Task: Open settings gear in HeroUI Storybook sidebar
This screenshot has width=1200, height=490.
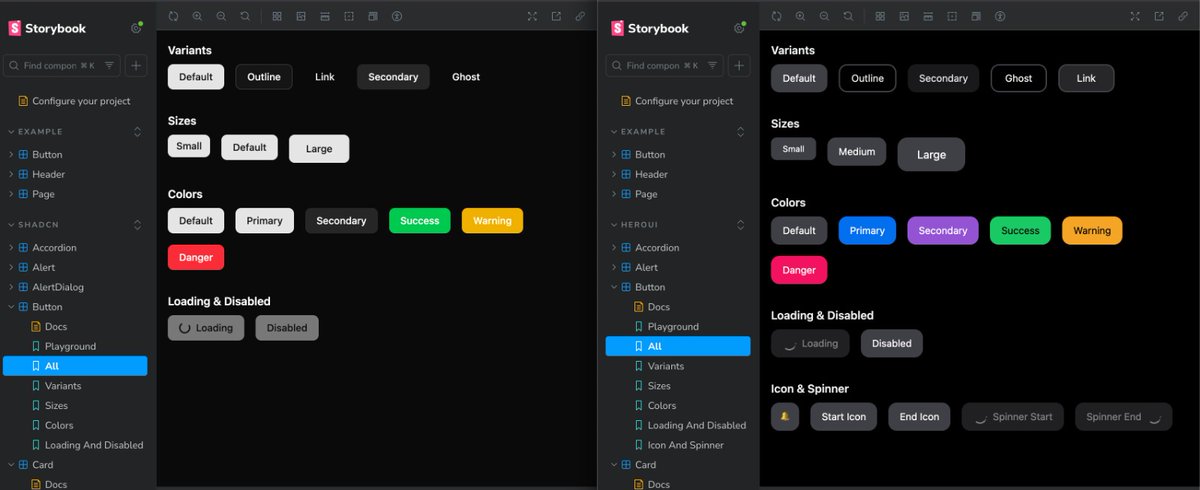Action: (x=739, y=29)
